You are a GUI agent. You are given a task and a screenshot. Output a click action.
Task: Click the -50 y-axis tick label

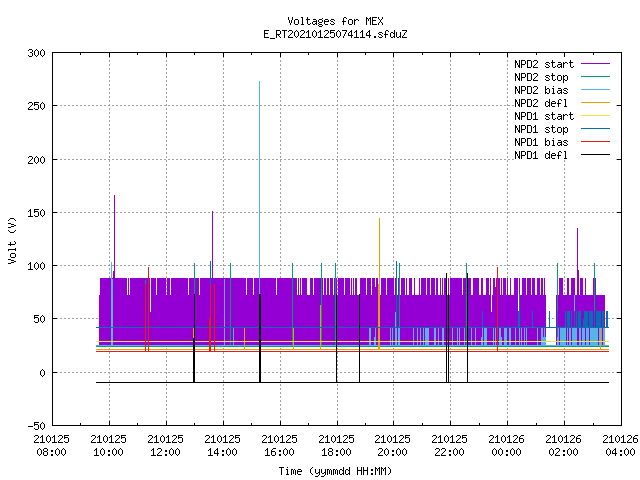(x=36, y=426)
